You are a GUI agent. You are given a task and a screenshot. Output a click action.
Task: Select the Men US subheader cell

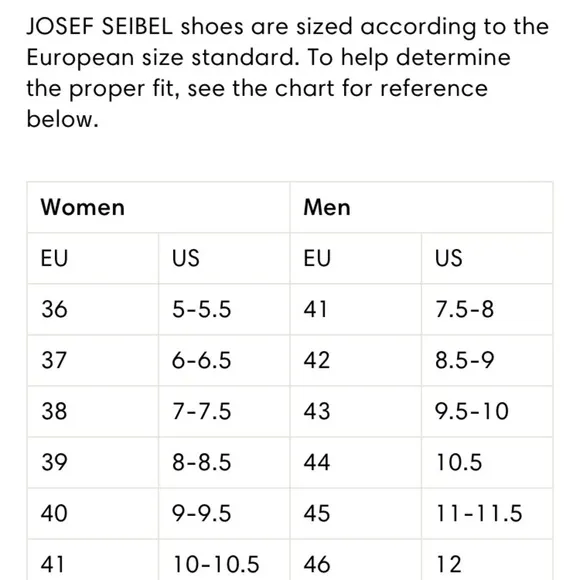[487, 258]
